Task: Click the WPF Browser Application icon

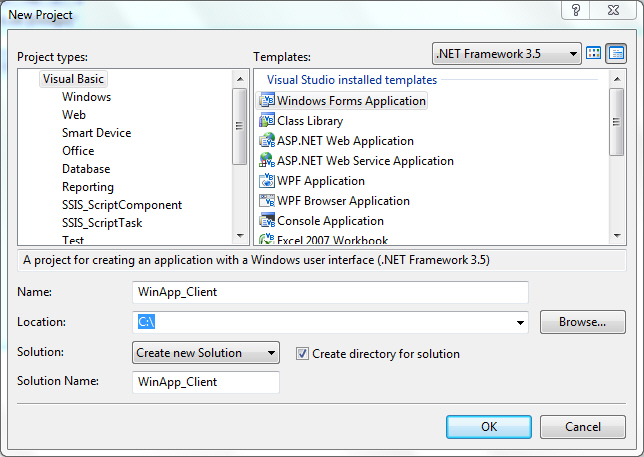Action: [267, 200]
